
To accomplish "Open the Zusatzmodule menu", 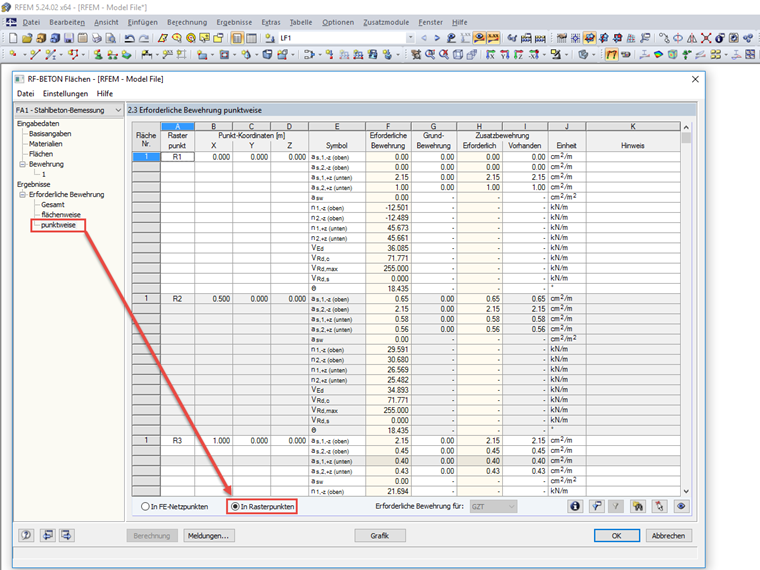I will [x=386, y=22].
